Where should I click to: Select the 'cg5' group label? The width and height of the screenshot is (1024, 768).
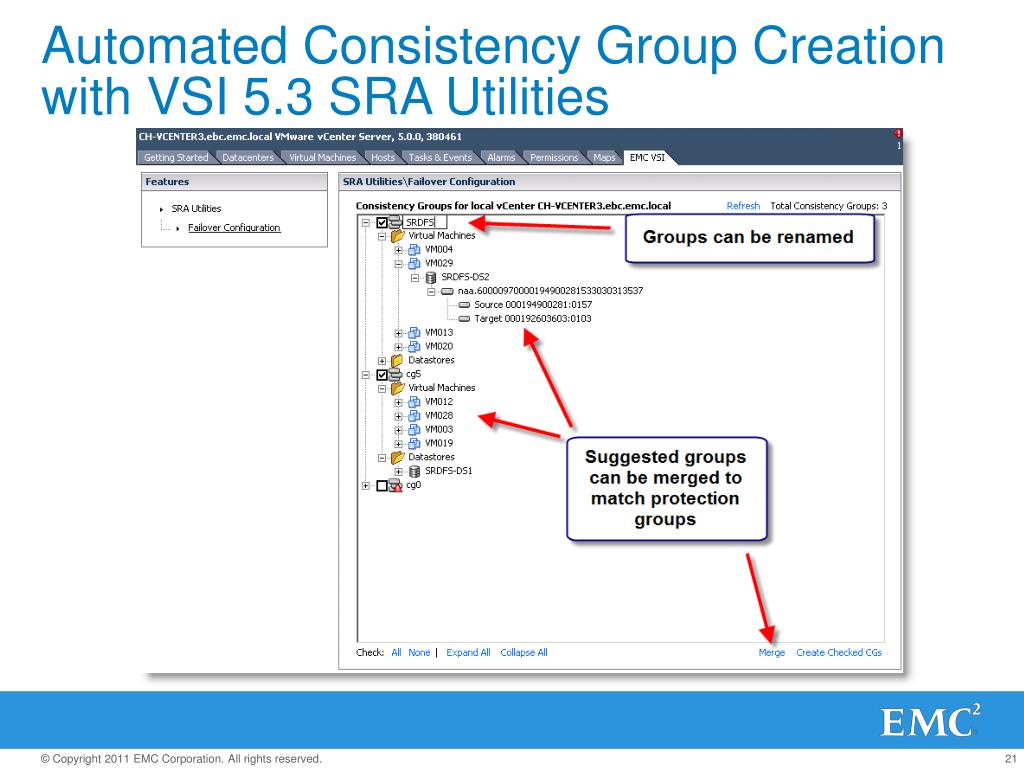pyautogui.click(x=413, y=374)
